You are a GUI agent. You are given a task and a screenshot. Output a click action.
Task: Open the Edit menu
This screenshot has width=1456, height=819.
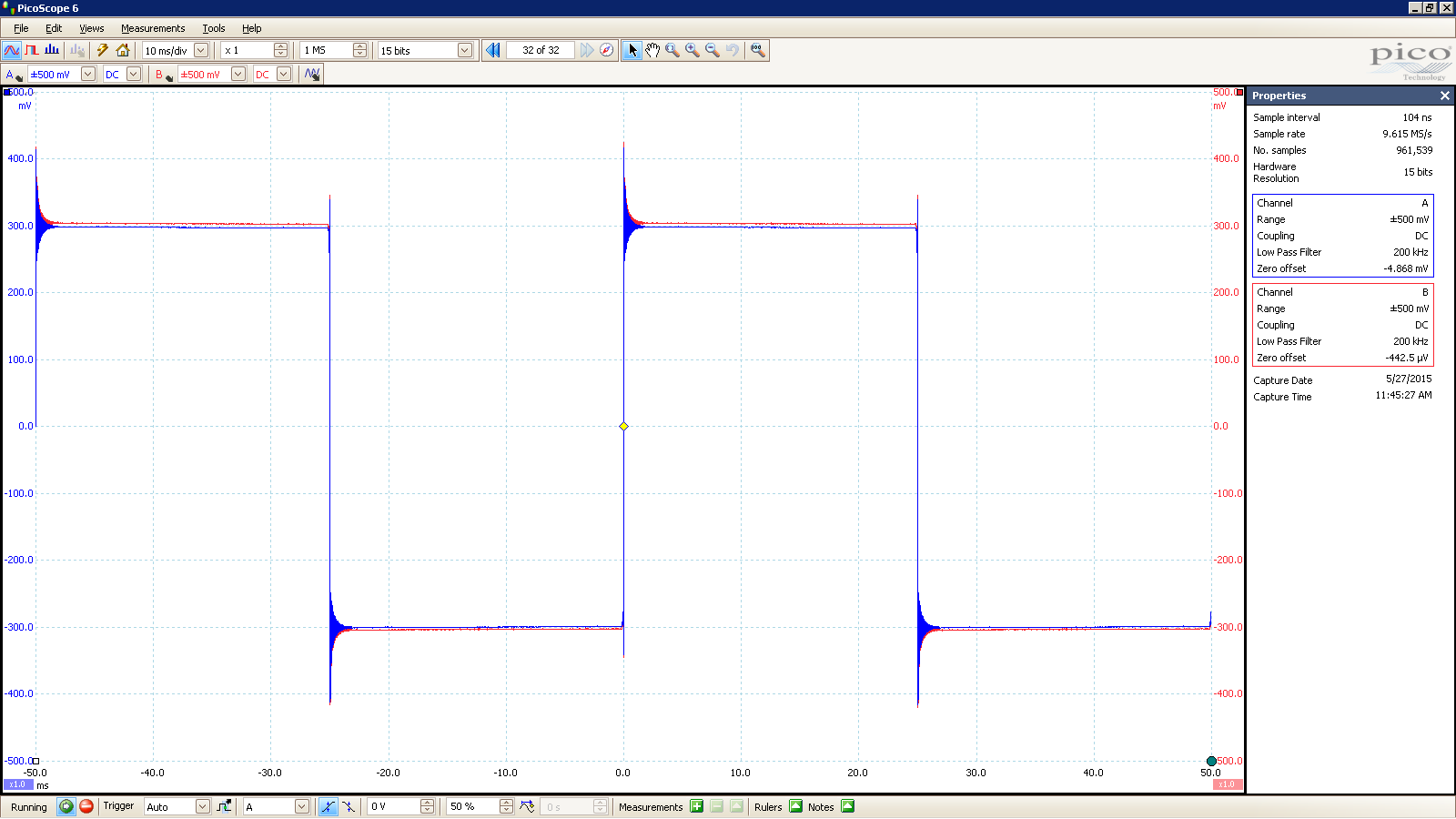[x=54, y=28]
